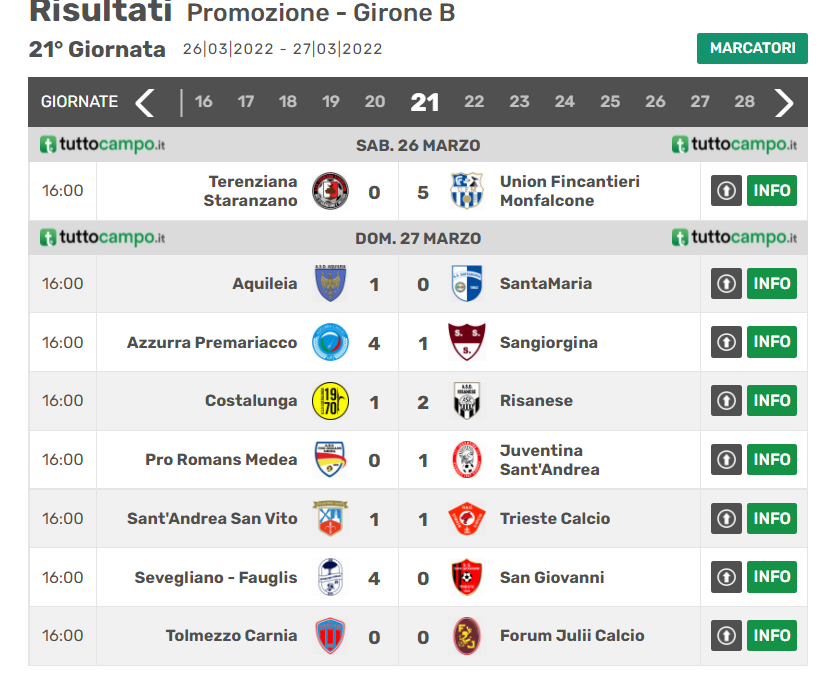This screenshot has width=820, height=677.
Task: Open the Trieste Calcio team link
Action: click(x=555, y=518)
